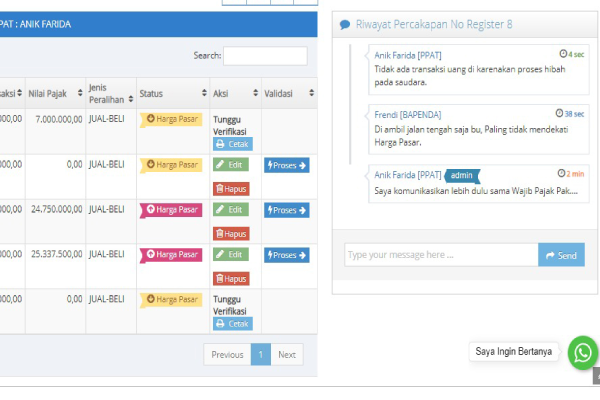The width and height of the screenshot is (600, 400).
Task: Click the pink Harga Pasar badge for 25.337.500,00
Action: coord(171,254)
